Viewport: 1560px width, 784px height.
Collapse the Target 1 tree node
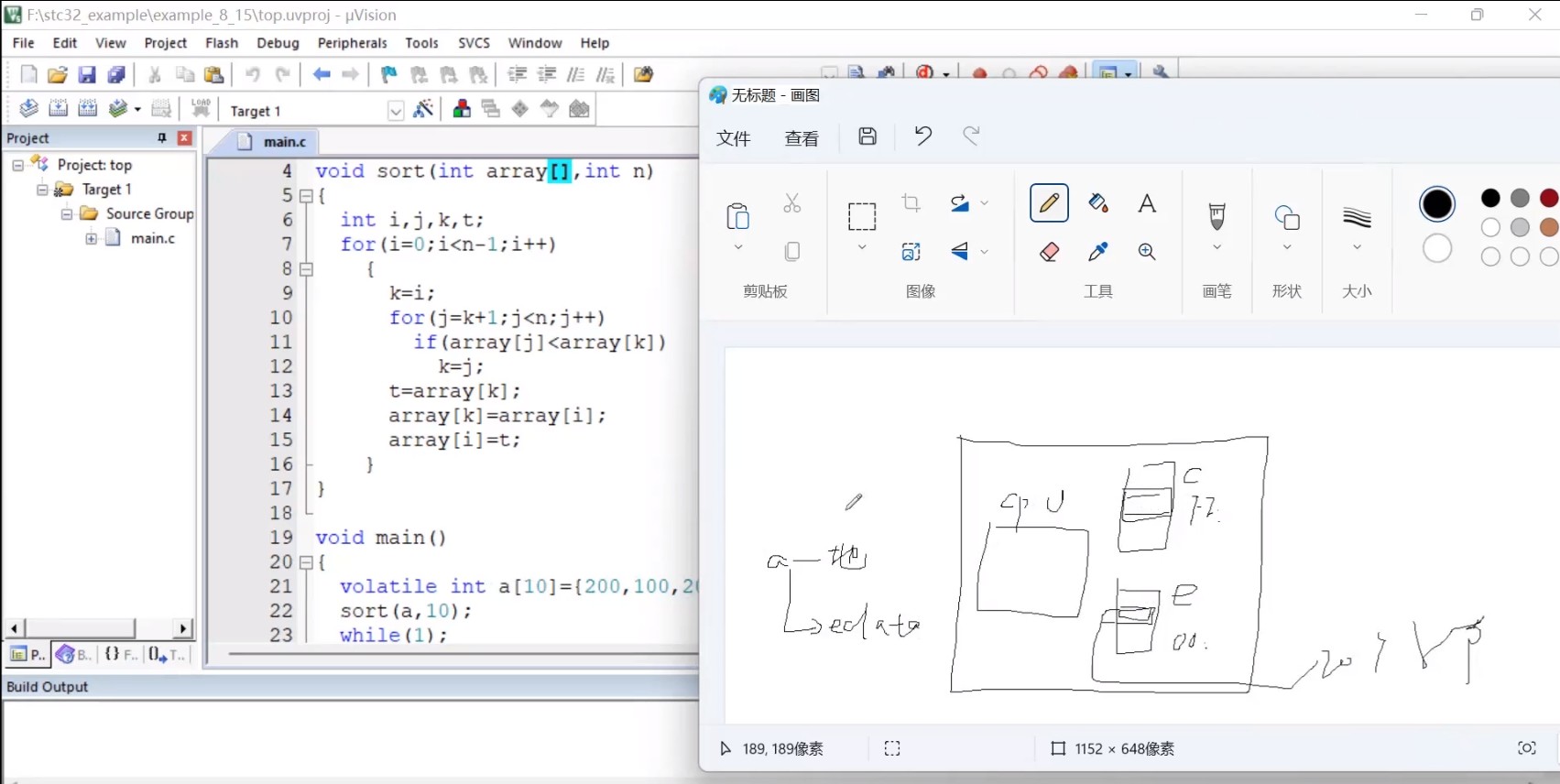click(x=42, y=190)
